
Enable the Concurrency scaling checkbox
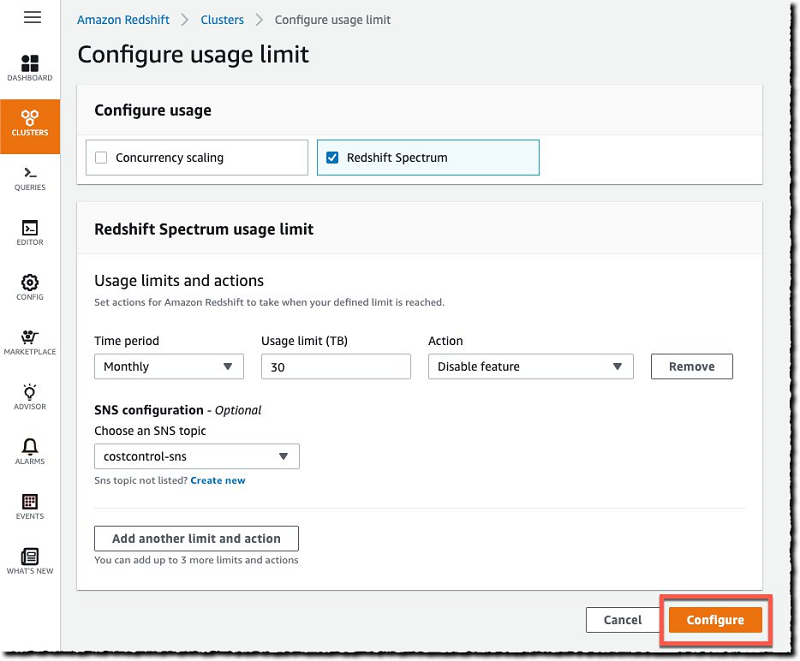(x=101, y=158)
